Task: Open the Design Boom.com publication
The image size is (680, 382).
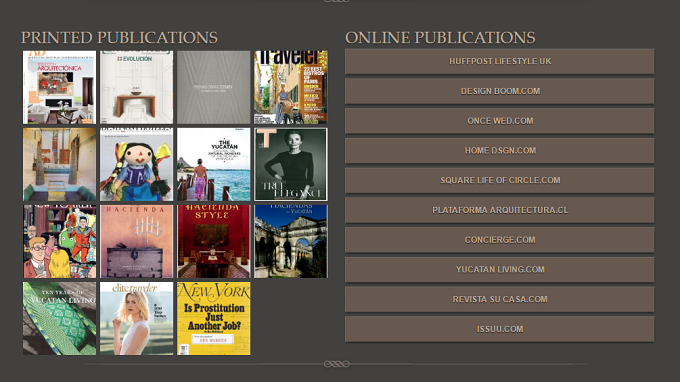Action: pos(500,91)
